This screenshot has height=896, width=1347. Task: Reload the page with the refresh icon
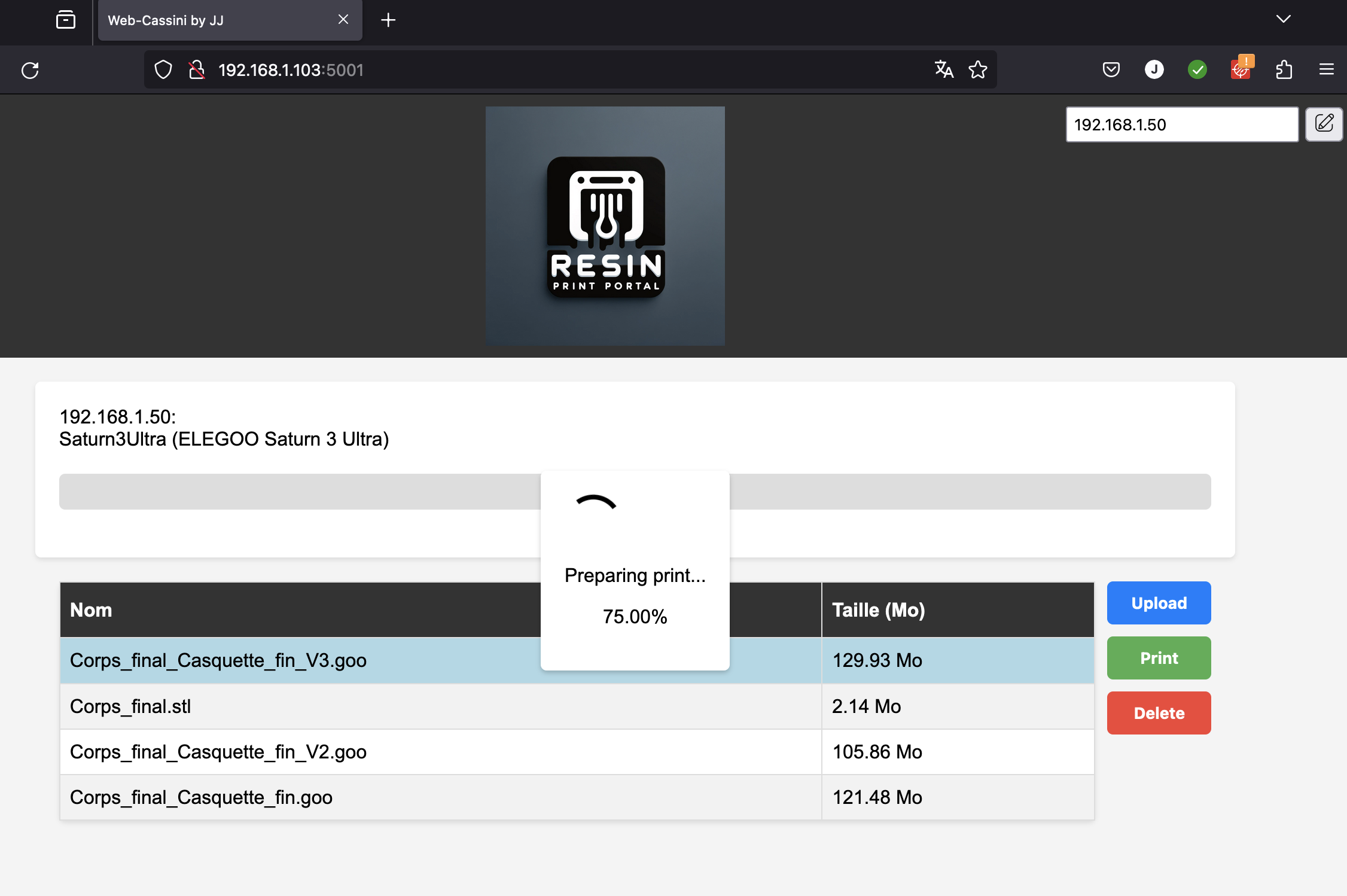[x=30, y=70]
